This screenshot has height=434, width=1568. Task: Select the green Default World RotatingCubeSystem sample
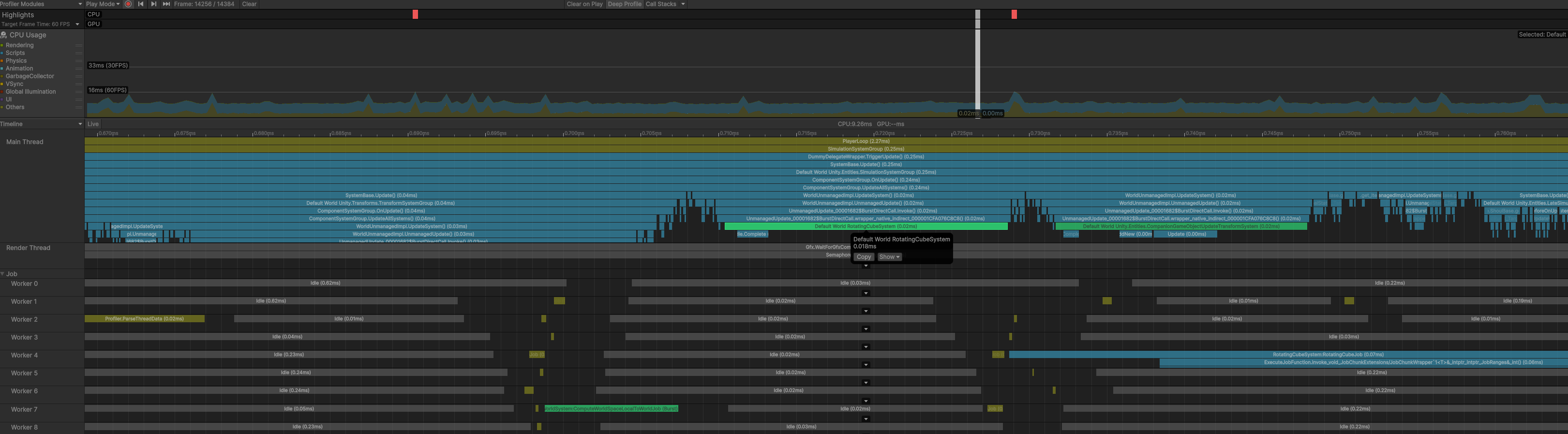click(x=866, y=226)
